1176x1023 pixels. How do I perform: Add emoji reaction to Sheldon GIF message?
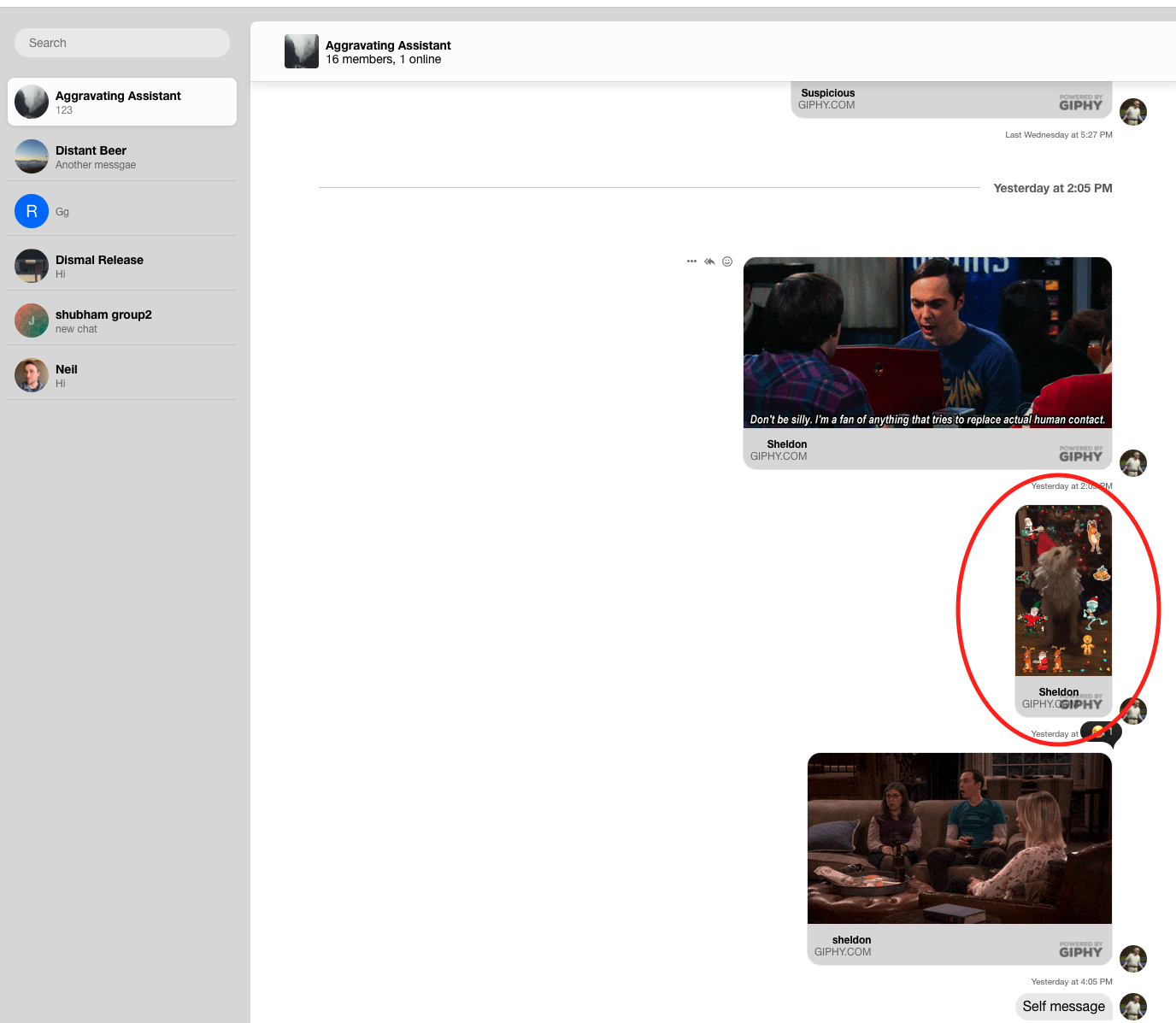coord(727,262)
